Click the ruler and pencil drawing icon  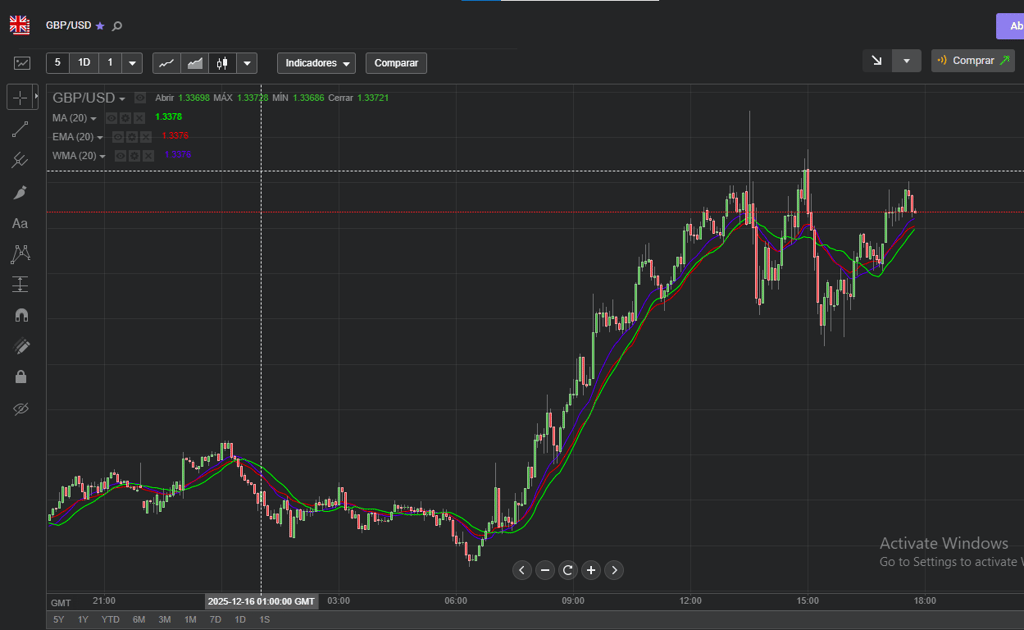(x=21, y=346)
